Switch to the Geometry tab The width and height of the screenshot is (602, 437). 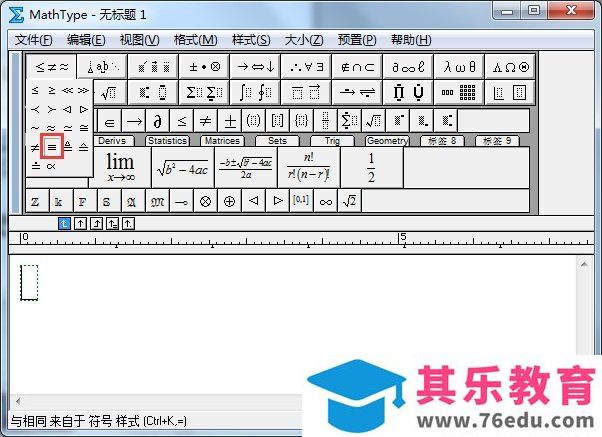(387, 141)
